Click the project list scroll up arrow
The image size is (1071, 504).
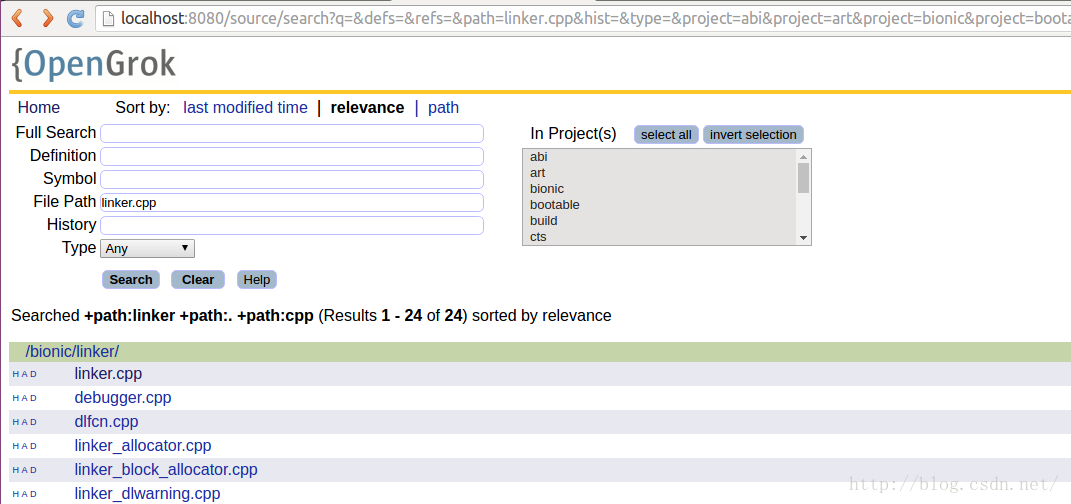pos(803,156)
